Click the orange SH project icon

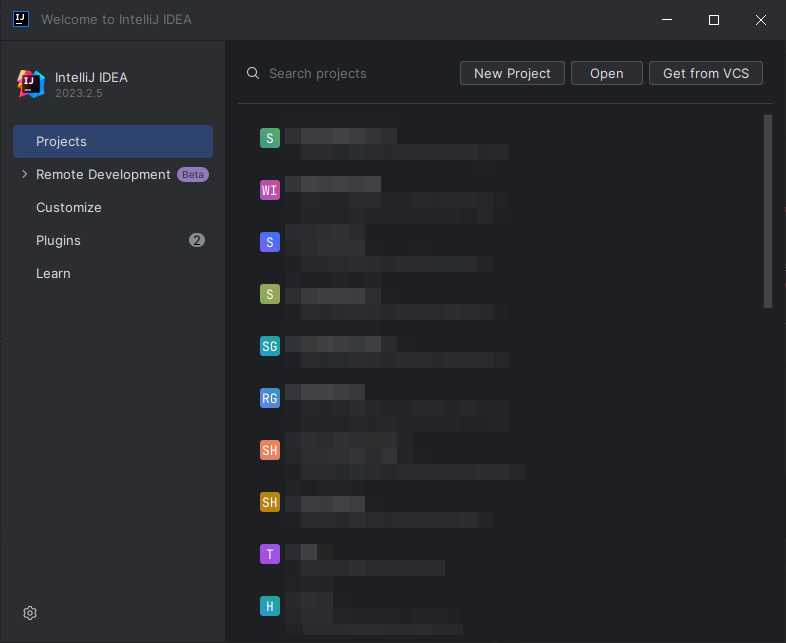270,450
